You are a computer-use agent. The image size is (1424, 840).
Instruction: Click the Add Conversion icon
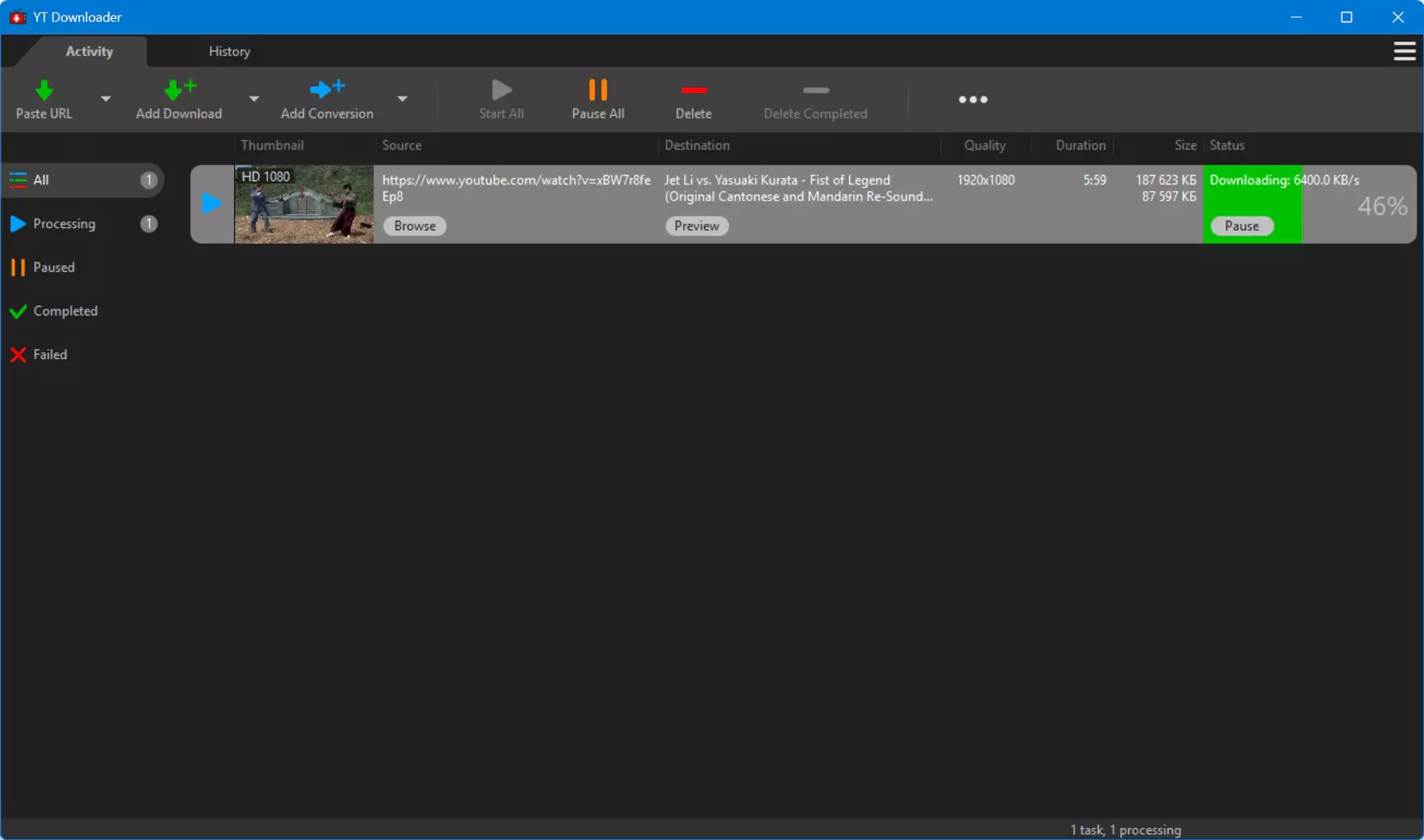point(327,88)
